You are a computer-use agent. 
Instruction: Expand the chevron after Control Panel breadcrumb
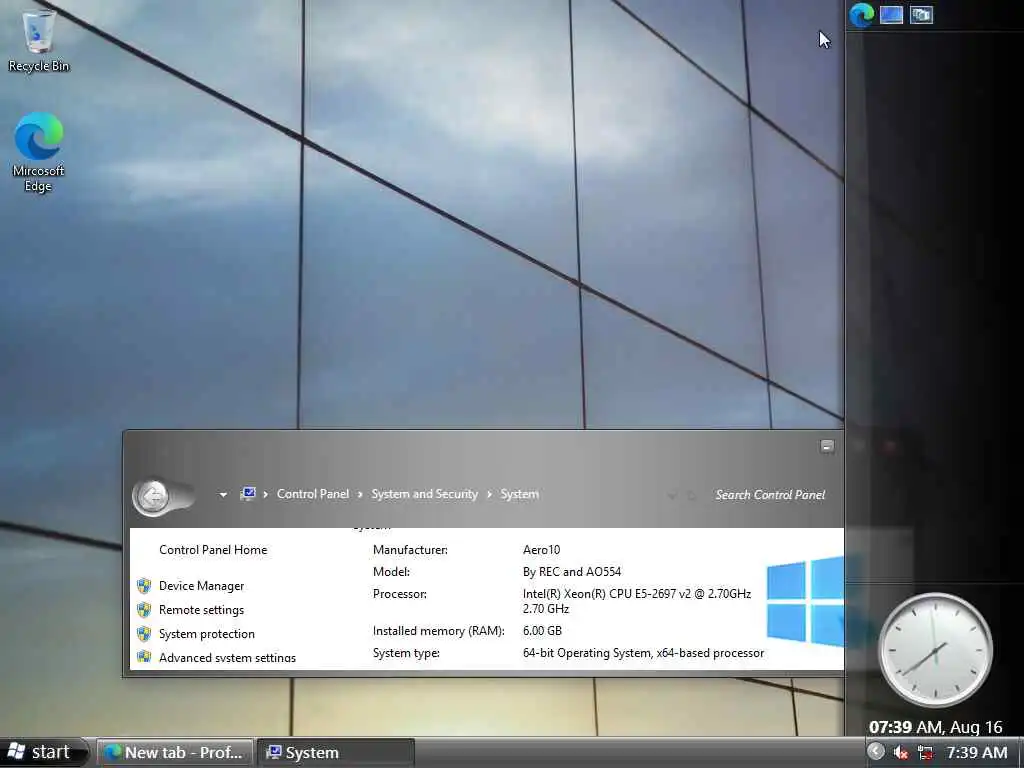point(360,494)
